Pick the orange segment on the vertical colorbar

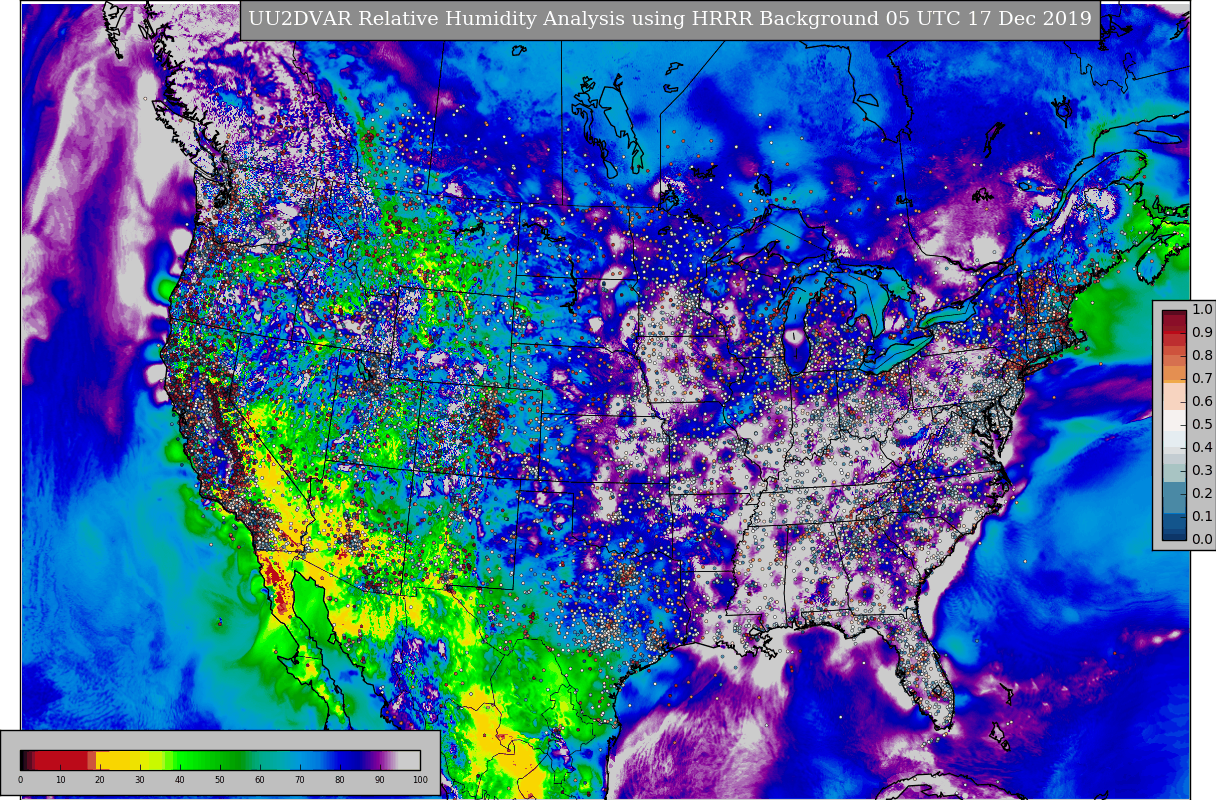coord(1174,374)
